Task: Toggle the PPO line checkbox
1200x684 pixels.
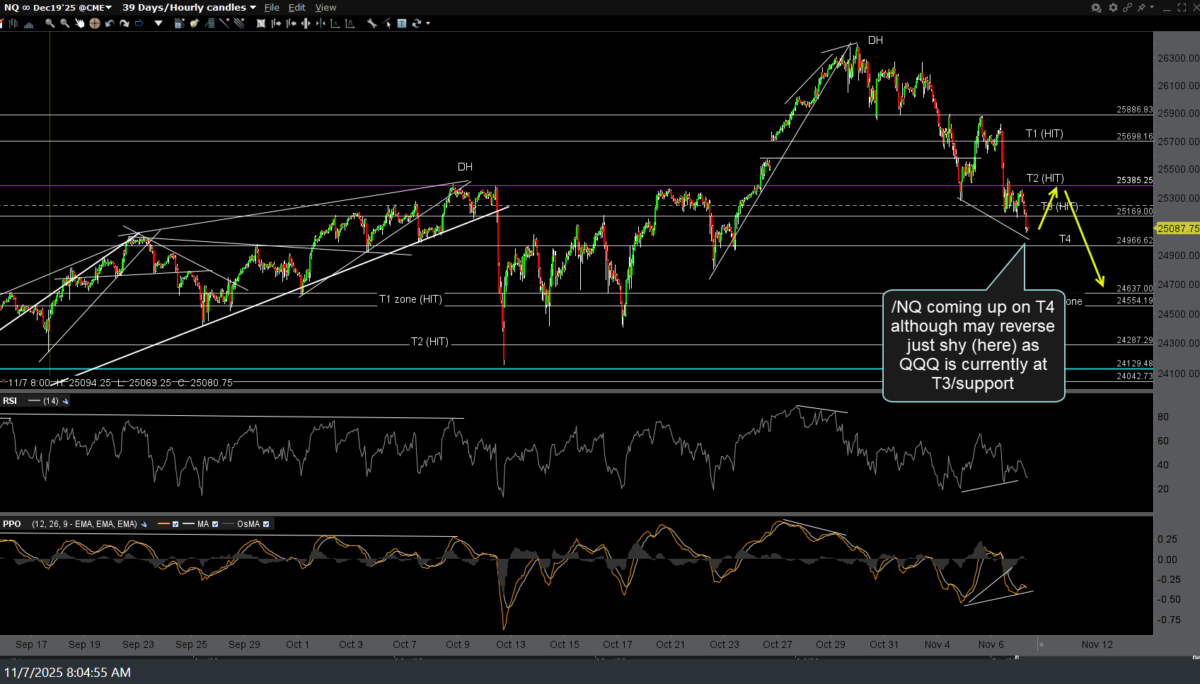Action: (174, 523)
